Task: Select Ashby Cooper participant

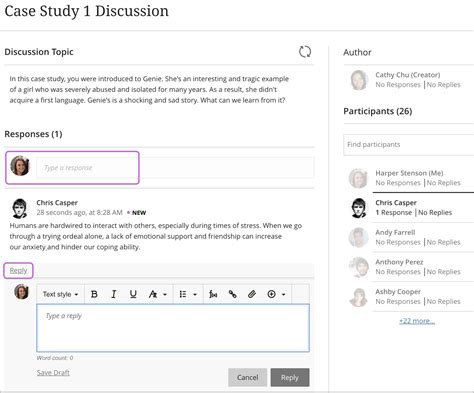Action: pyautogui.click(x=398, y=292)
